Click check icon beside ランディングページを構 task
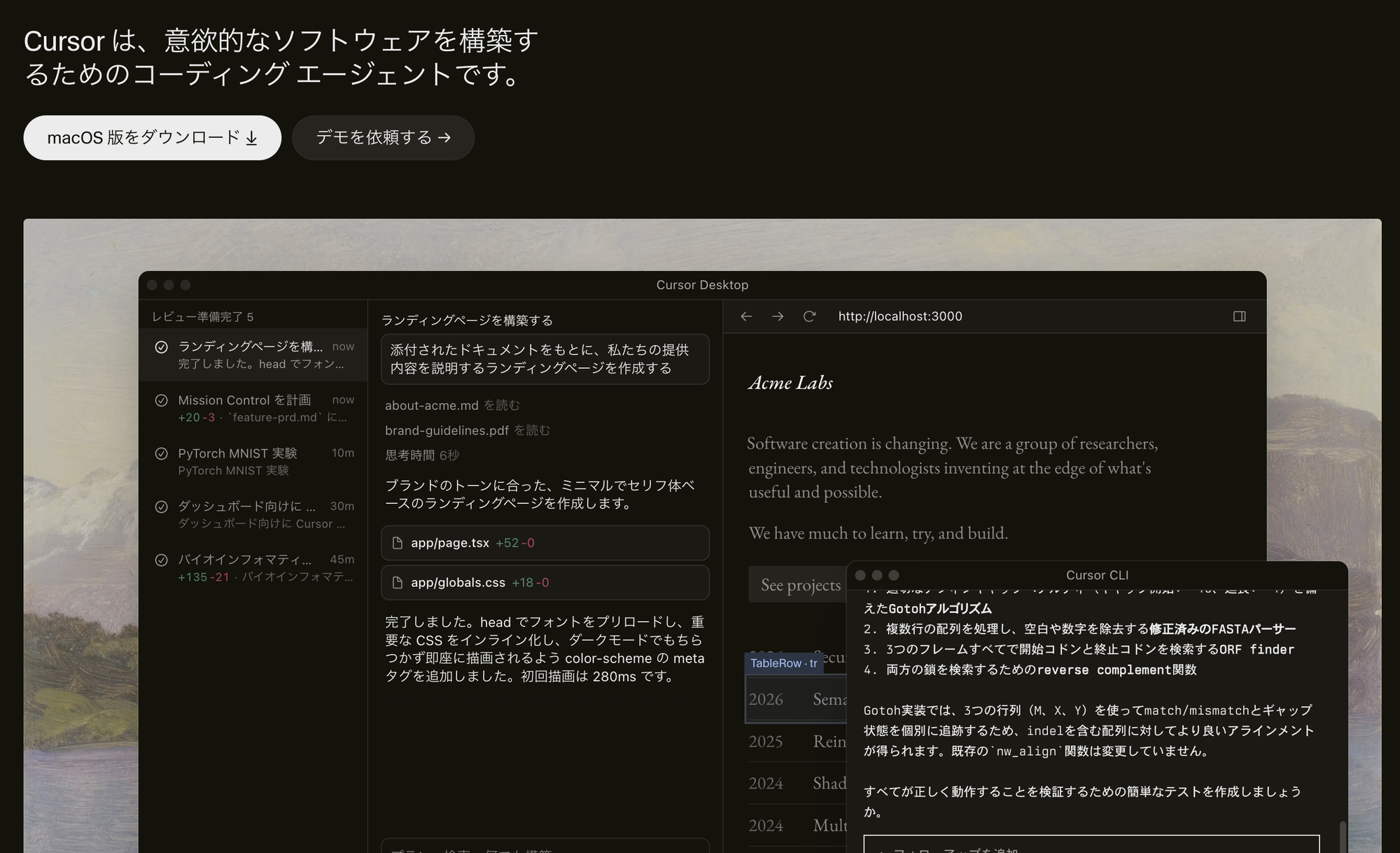Viewport: 1400px width, 853px height. pos(161,347)
